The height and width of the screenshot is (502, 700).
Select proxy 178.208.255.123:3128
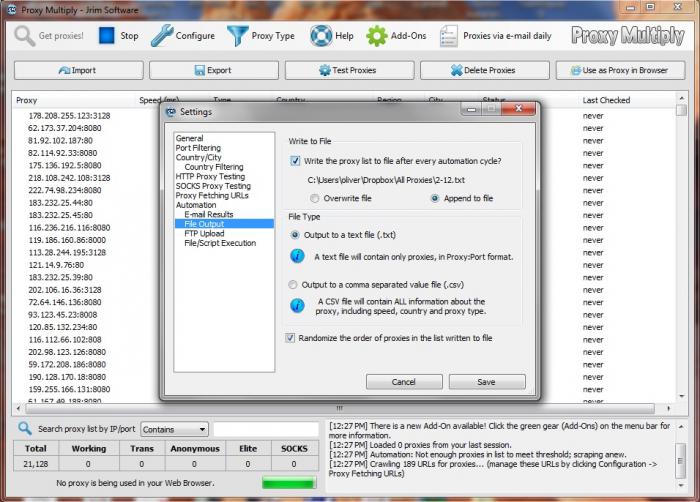[x=69, y=116]
